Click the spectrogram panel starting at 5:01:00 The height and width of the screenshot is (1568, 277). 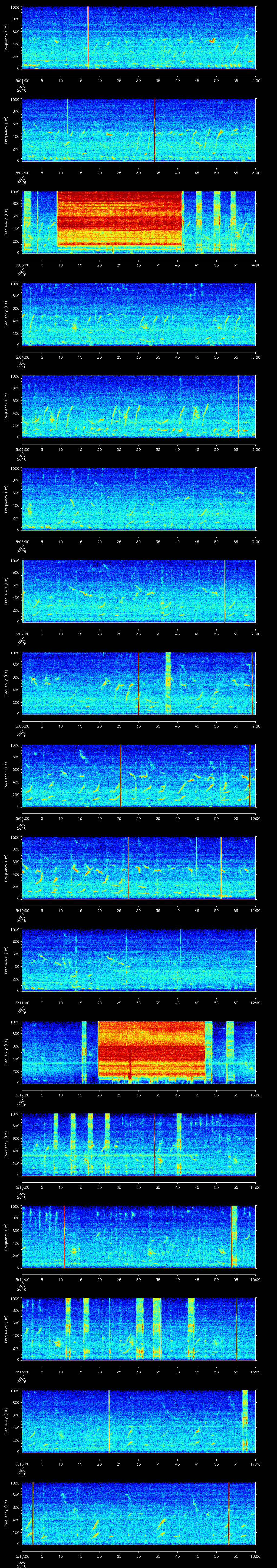(139, 38)
